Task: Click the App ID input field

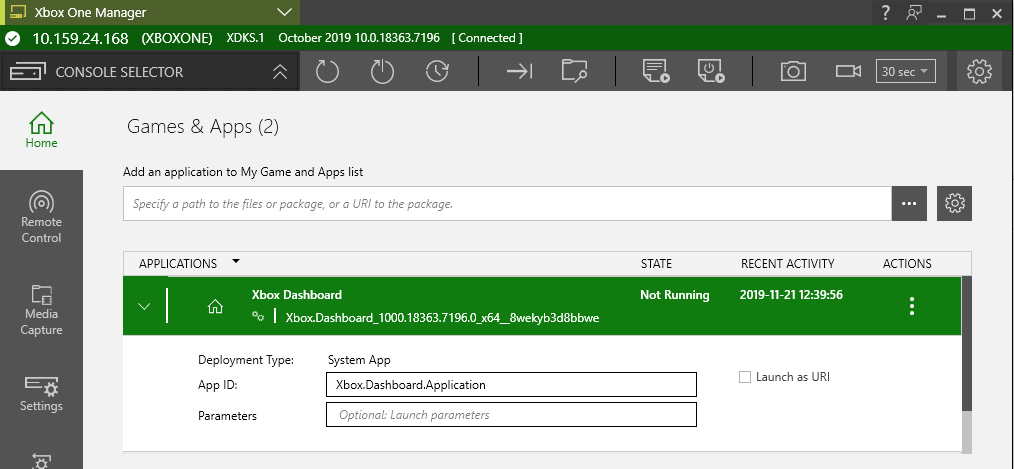Action: (512, 384)
